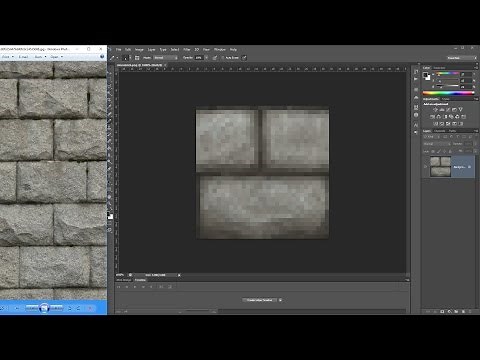Add an Invert adjustment
The height and width of the screenshot is (360, 480).
click(x=436, y=124)
